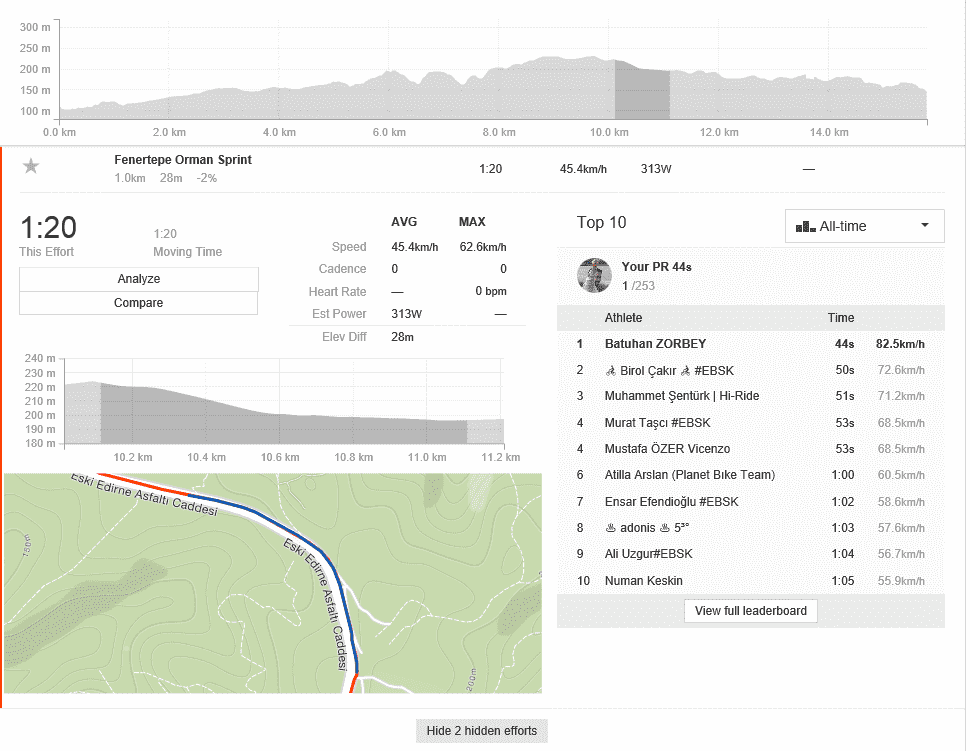
Task: Collapse using Hide 2 hidden efforts
Action: pos(481,731)
